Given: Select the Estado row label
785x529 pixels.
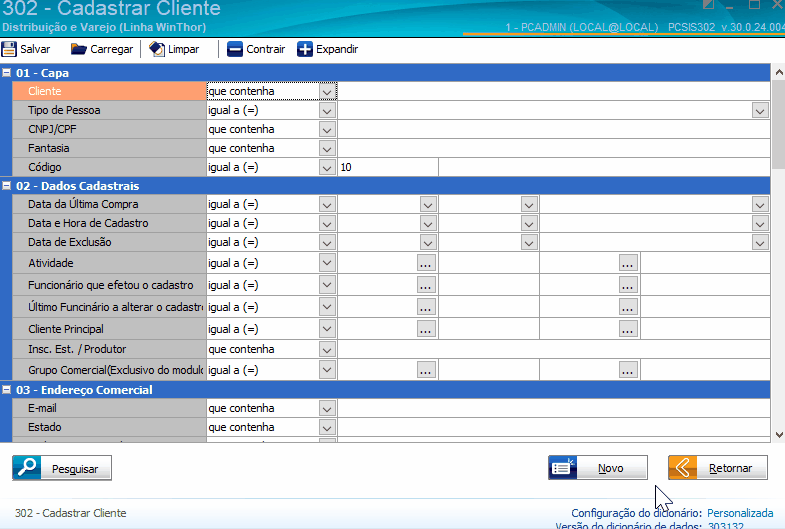Looking at the screenshot, I should 109,427.
